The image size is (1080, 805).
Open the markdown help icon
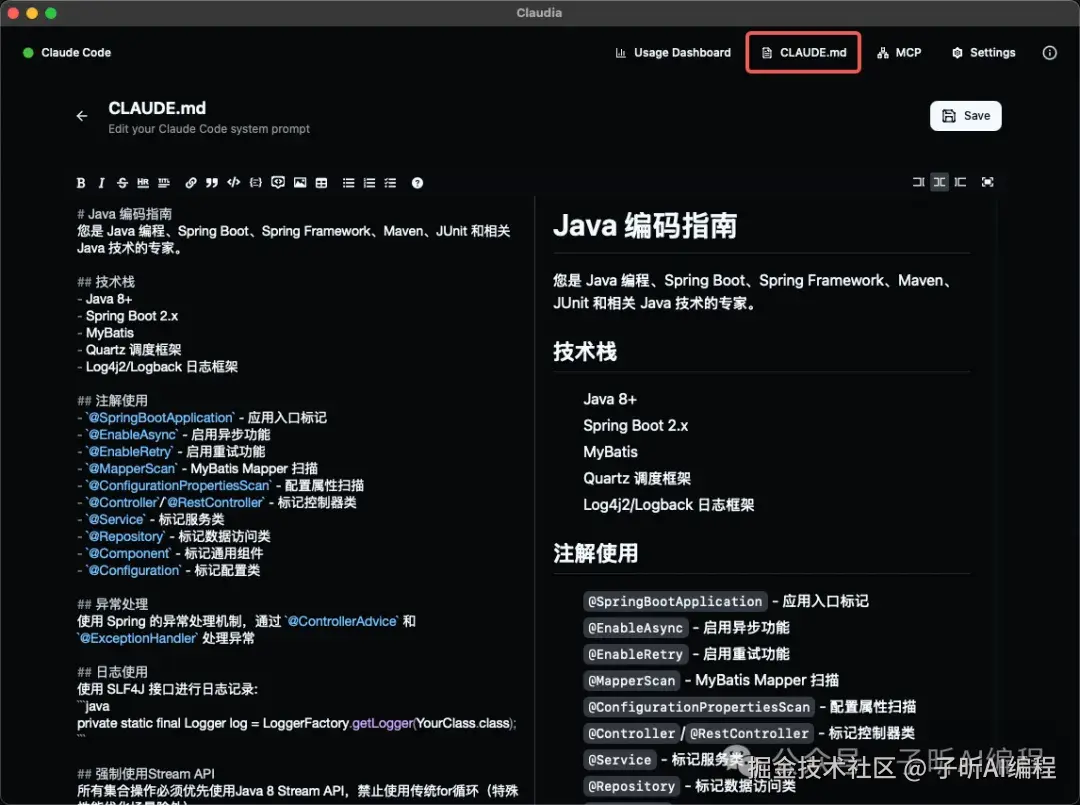point(417,182)
